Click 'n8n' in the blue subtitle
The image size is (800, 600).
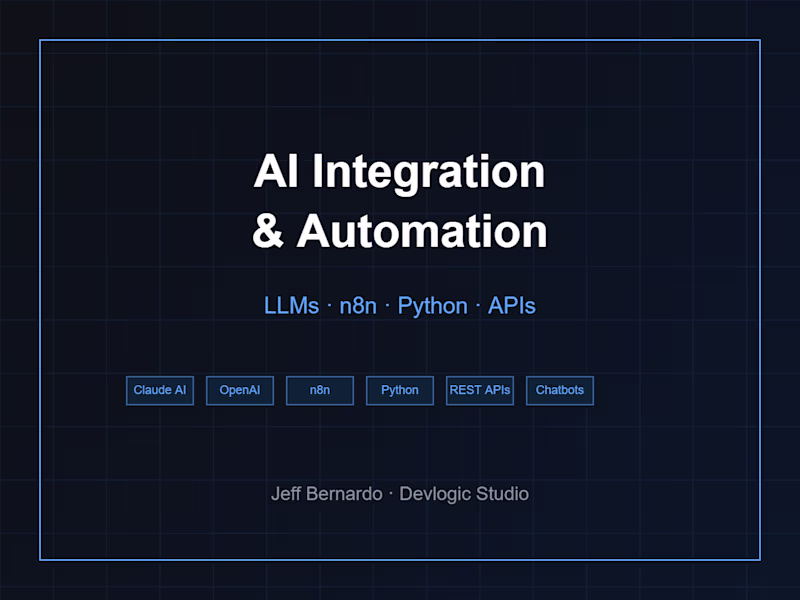(x=358, y=306)
